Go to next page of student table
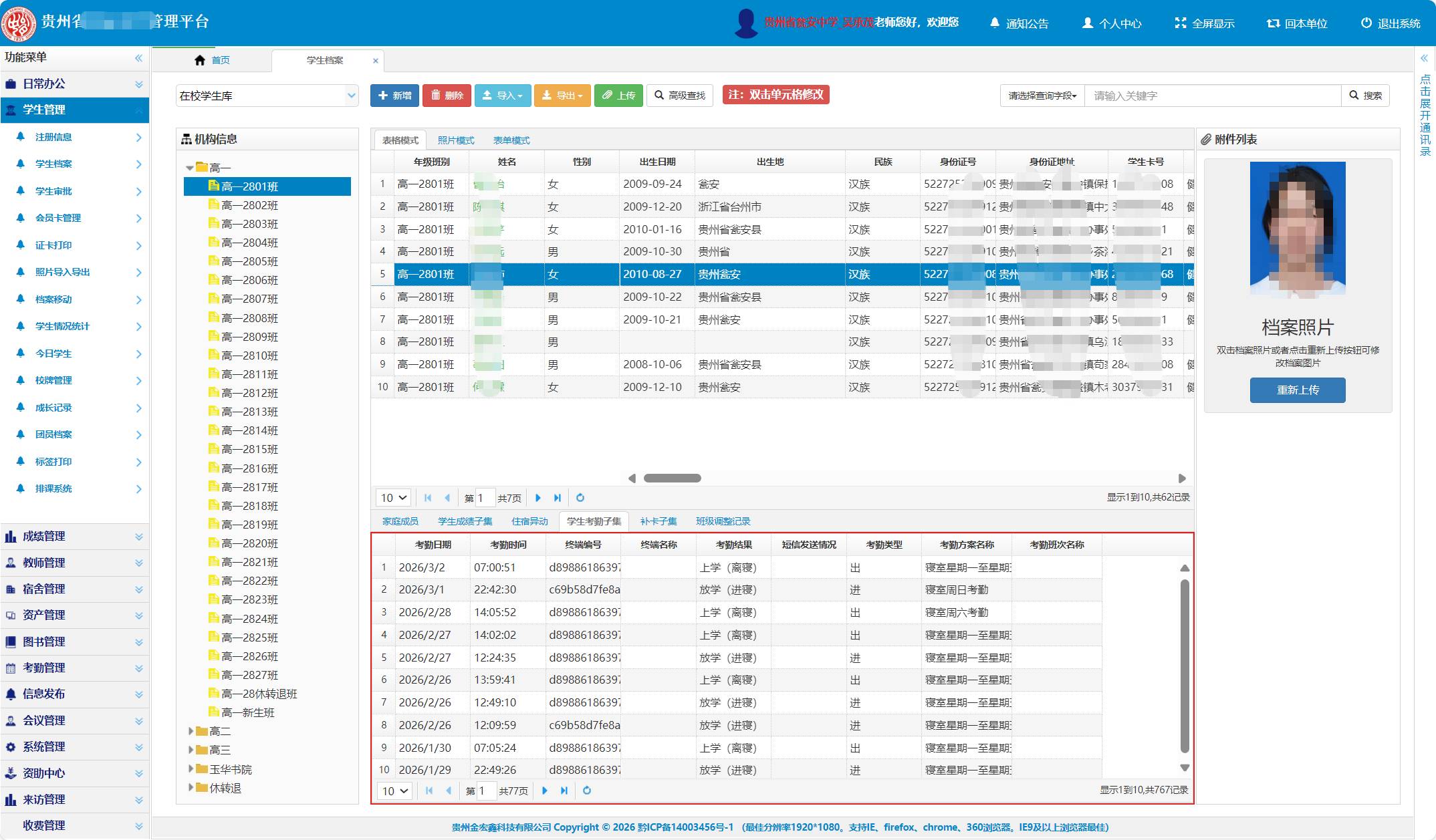The height and width of the screenshot is (840, 1436). (538, 498)
